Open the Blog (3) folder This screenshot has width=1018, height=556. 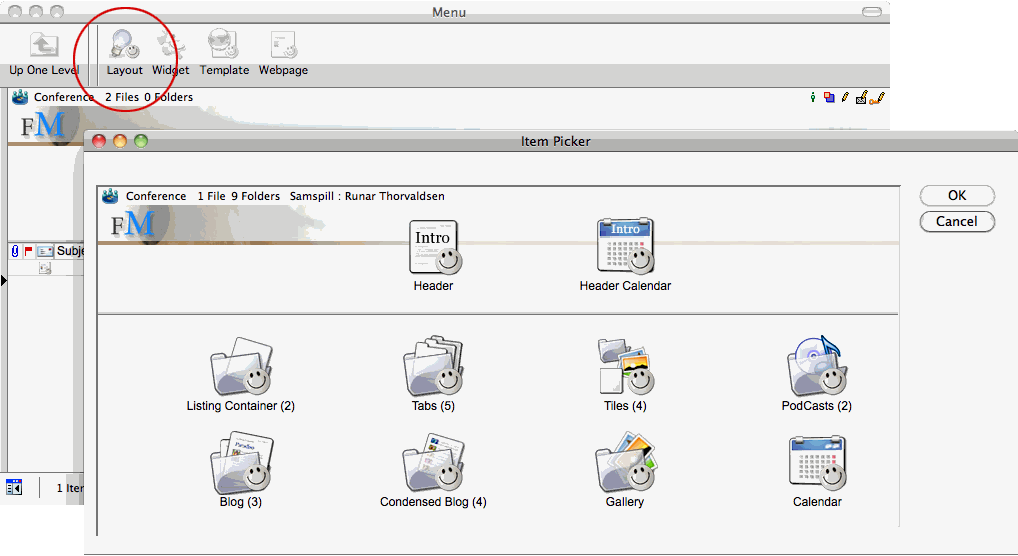241,463
